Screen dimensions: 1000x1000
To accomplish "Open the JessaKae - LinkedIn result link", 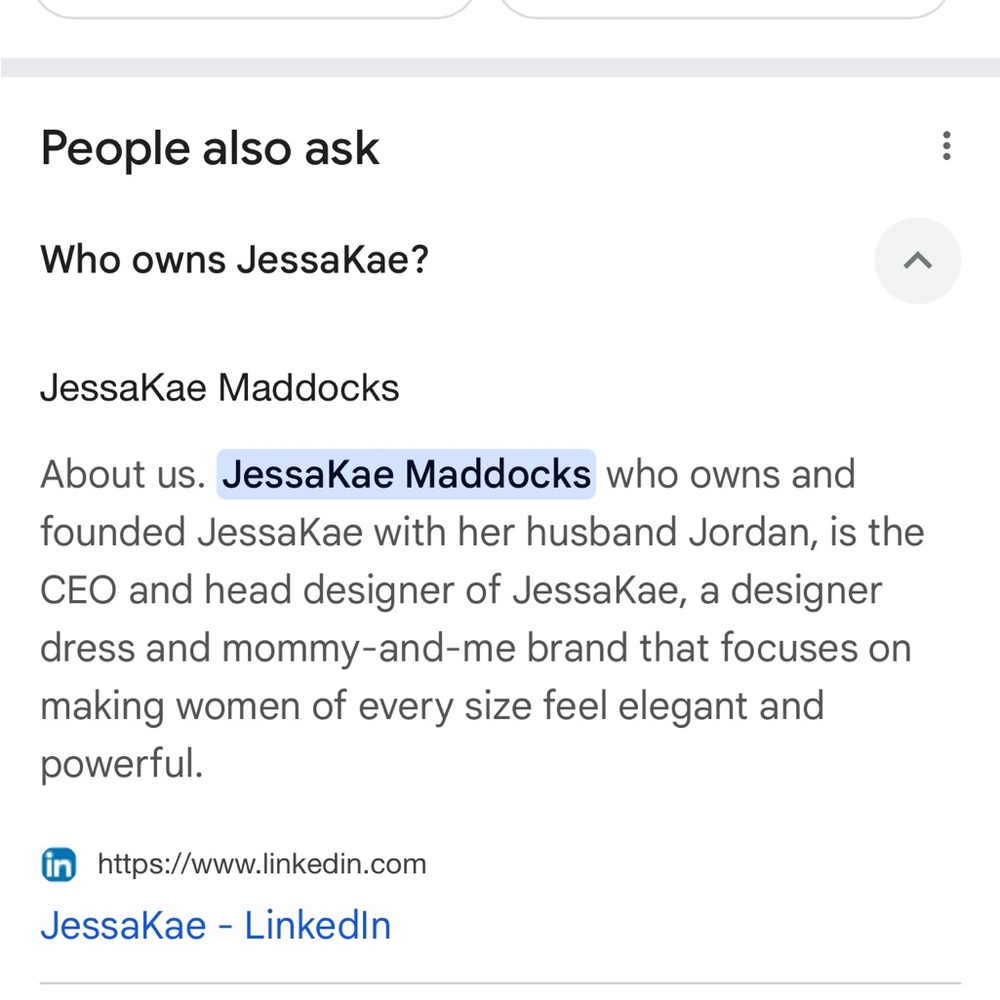I will [x=215, y=925].
